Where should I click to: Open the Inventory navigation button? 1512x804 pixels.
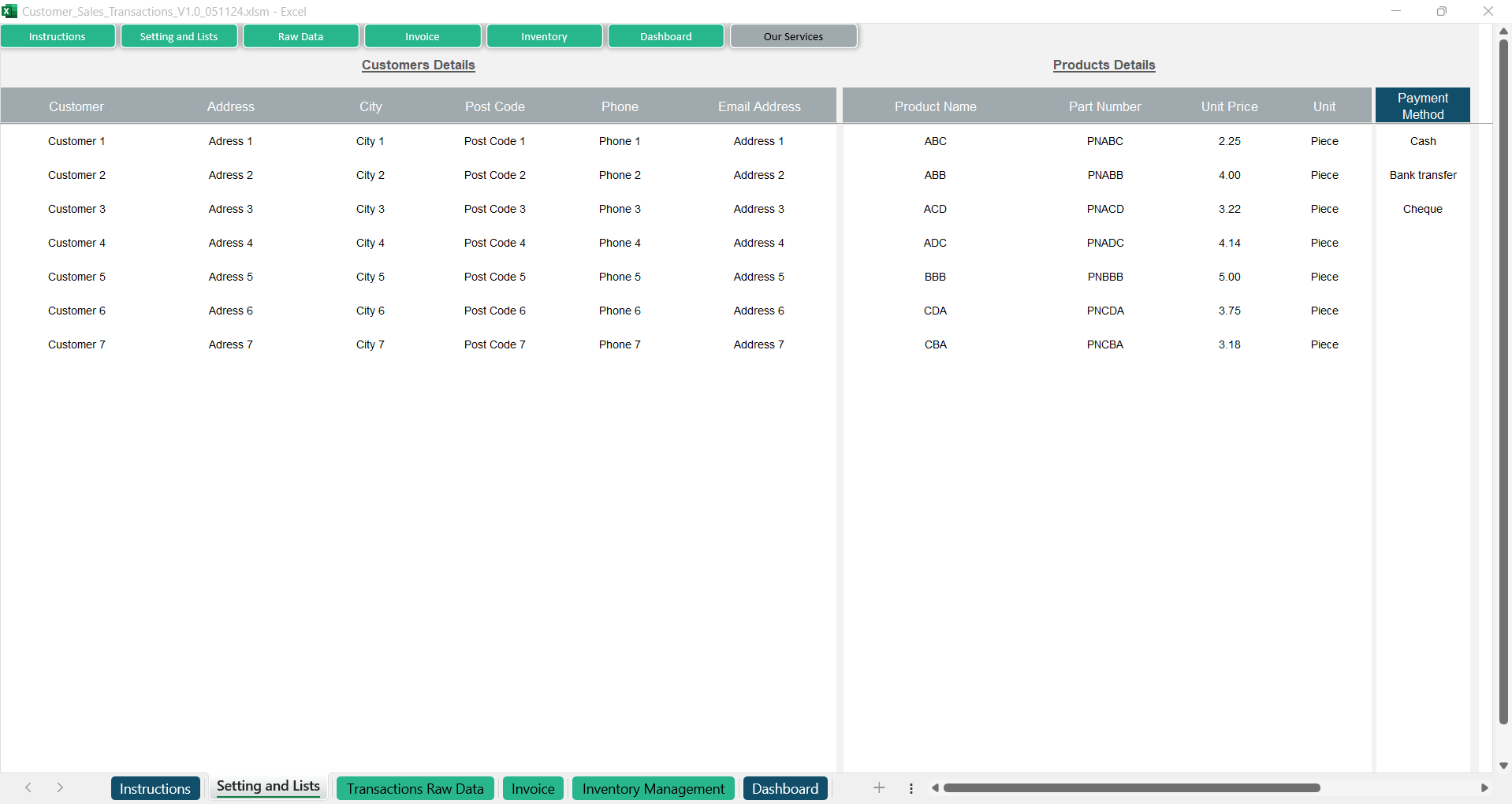(x=544, y=36)
